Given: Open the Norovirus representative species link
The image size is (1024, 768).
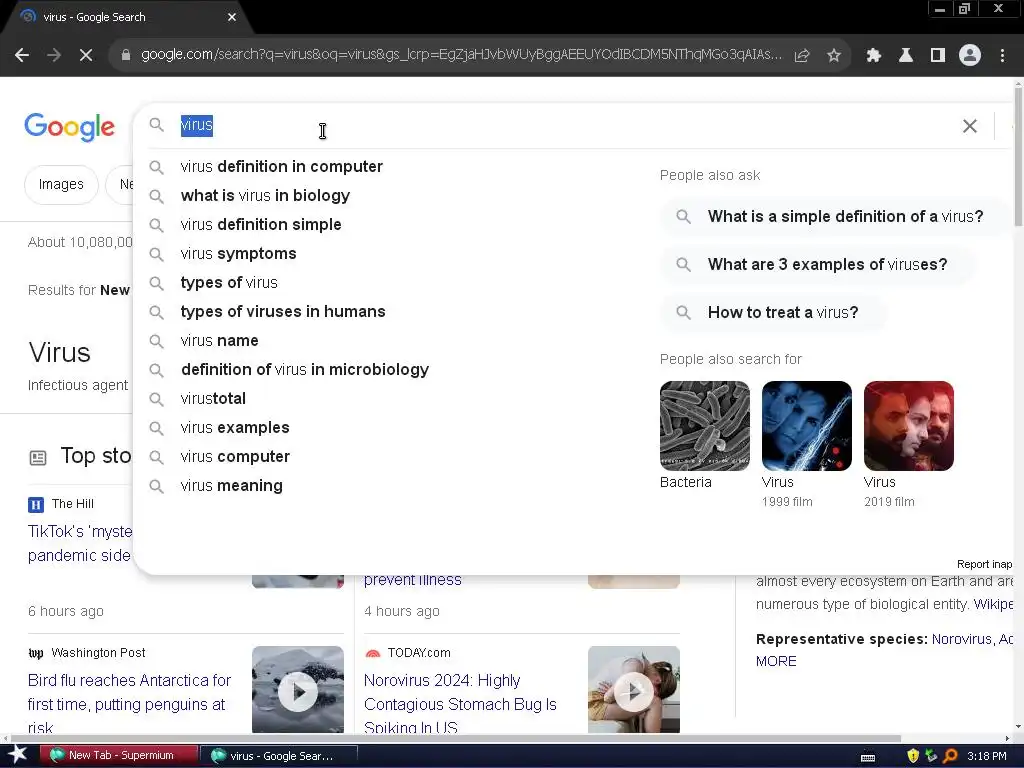Looking at the screenshot, I should click(962, 639).
